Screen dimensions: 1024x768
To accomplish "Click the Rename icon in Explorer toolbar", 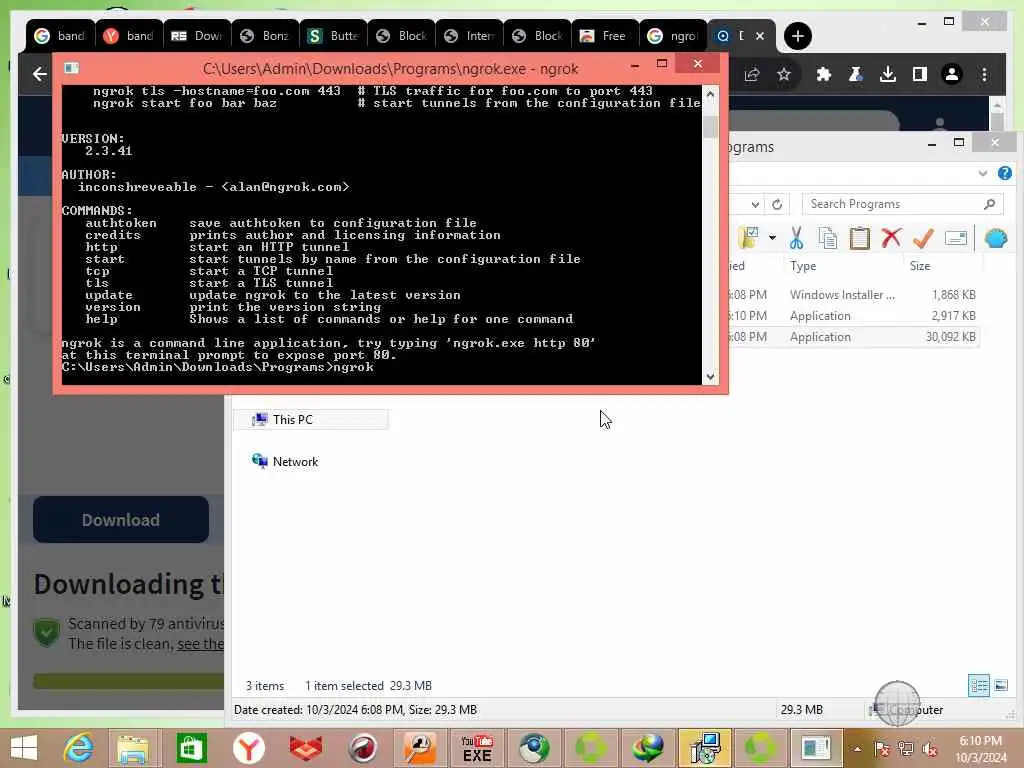I will (955, 238).
